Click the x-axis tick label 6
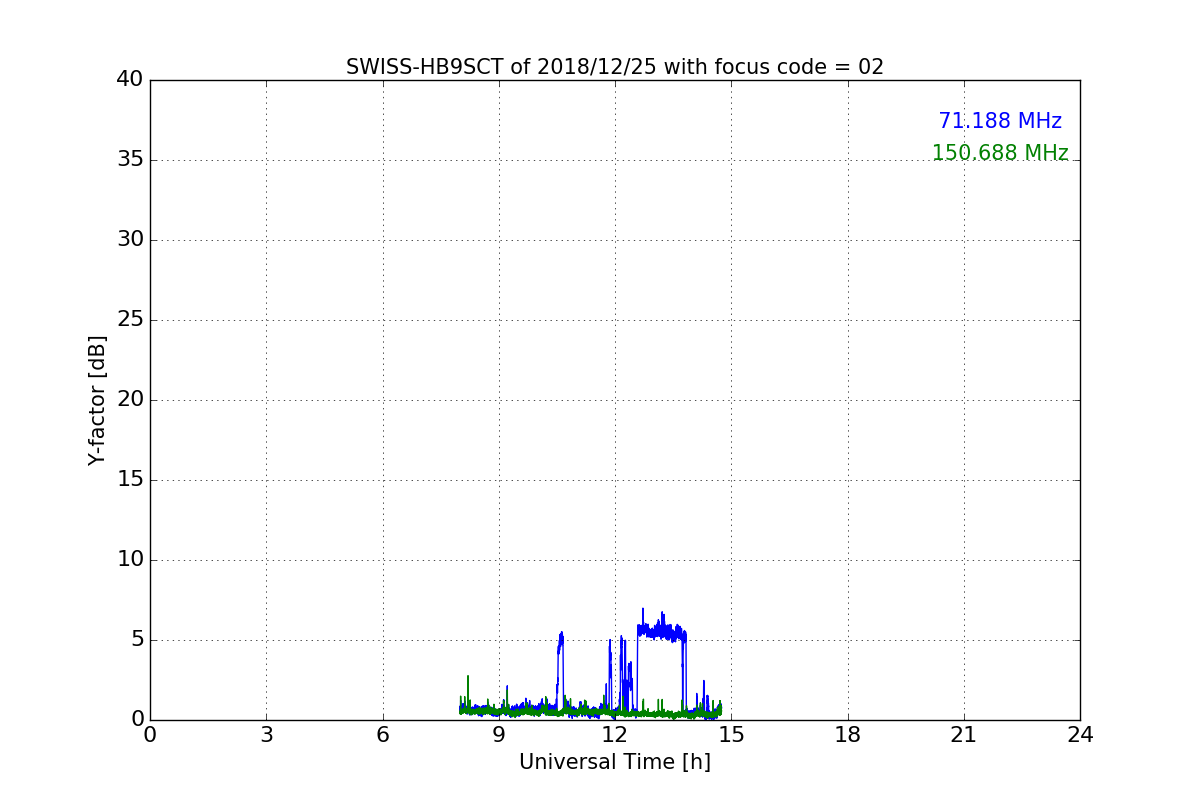The width and height of the screenshot is (1200, 800). (x=382, y=735)
